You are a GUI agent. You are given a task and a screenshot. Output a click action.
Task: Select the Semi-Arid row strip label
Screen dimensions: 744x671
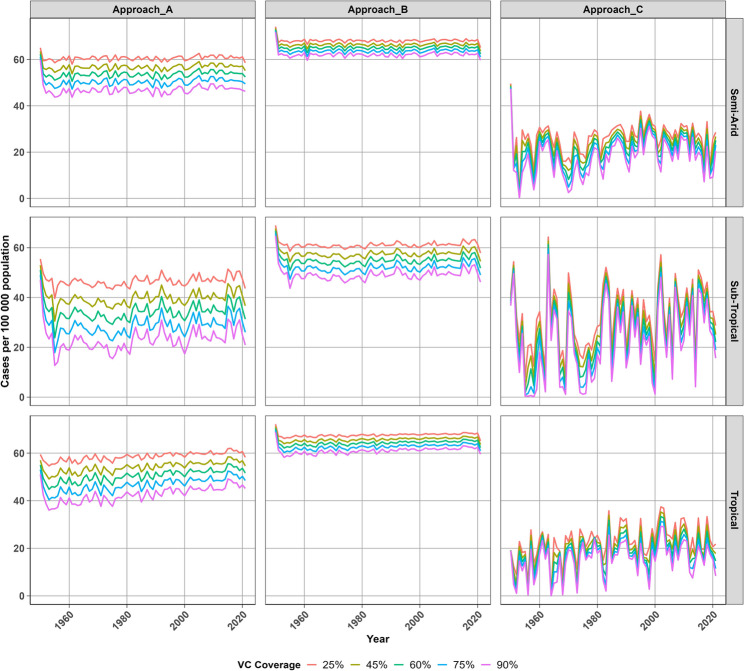(734, 112)
